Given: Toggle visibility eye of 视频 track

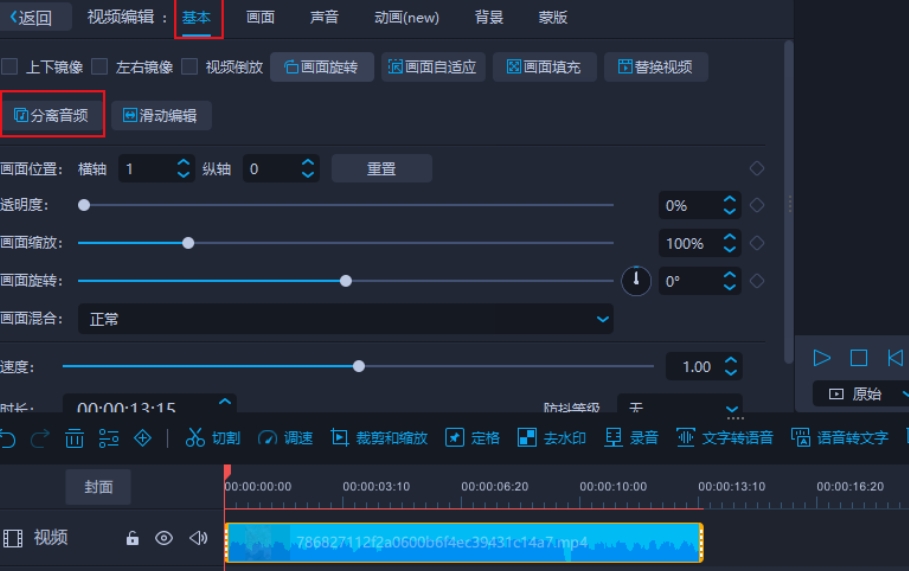Looking at the screenshot, I should (164, 539).
